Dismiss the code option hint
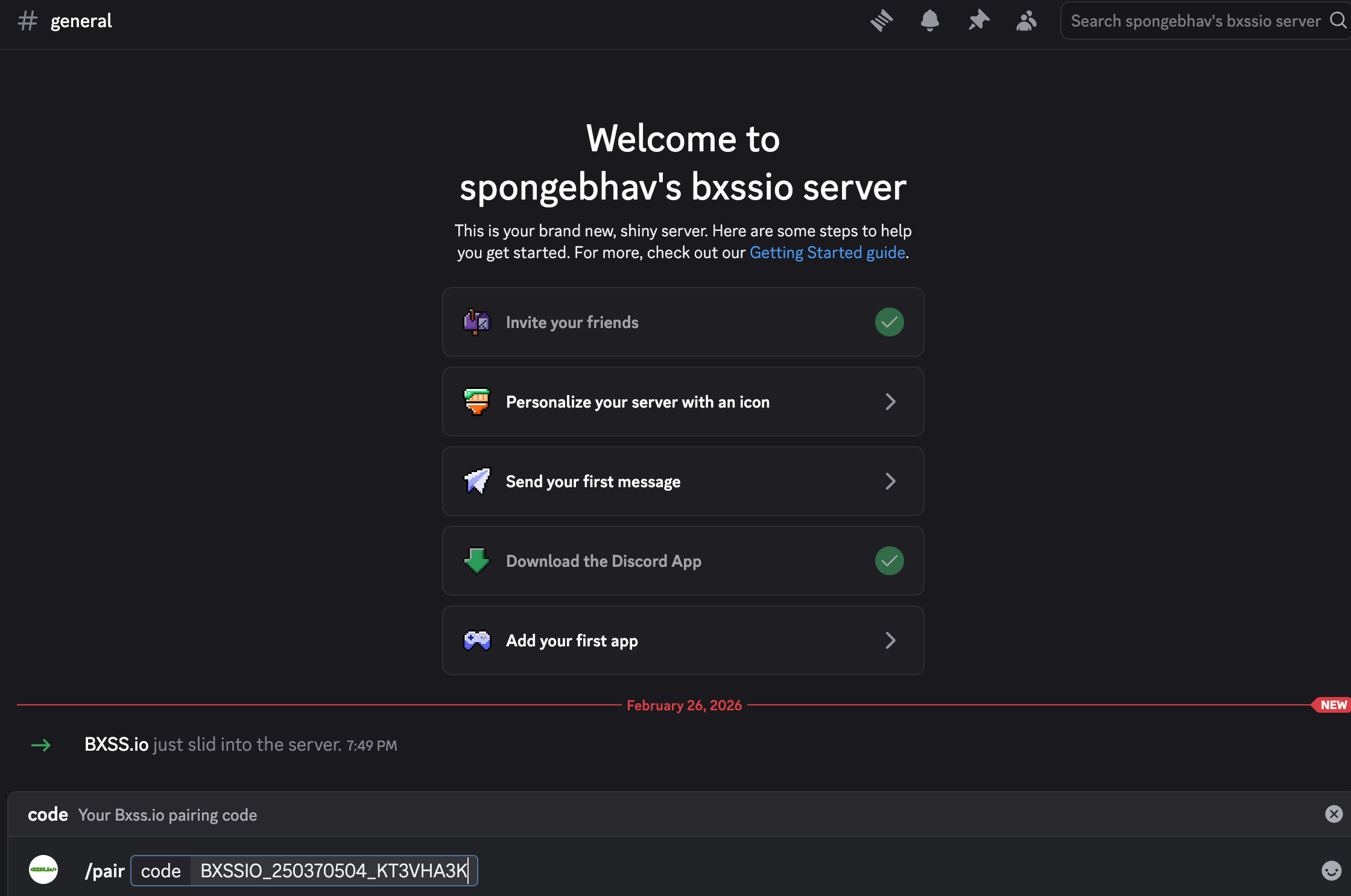1351x896 pixels. click(1334, 814)
